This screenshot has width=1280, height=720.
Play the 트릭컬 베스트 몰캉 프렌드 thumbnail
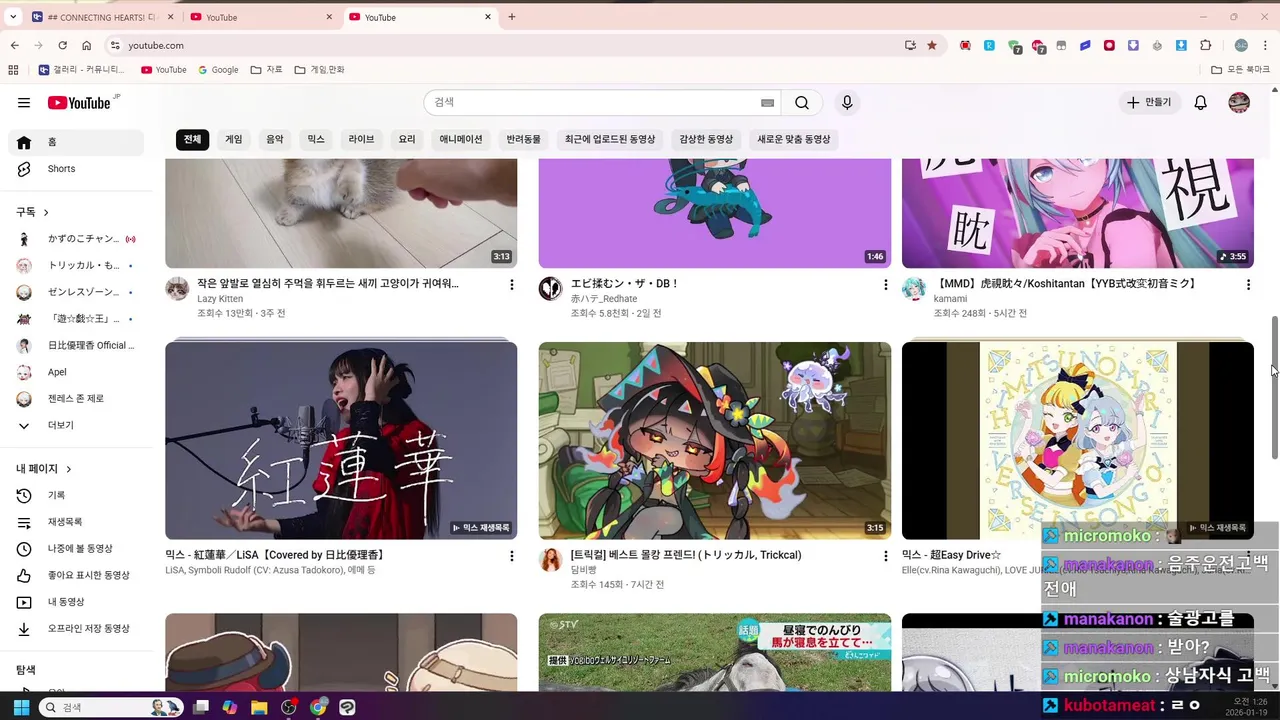(x=715, y=441)
